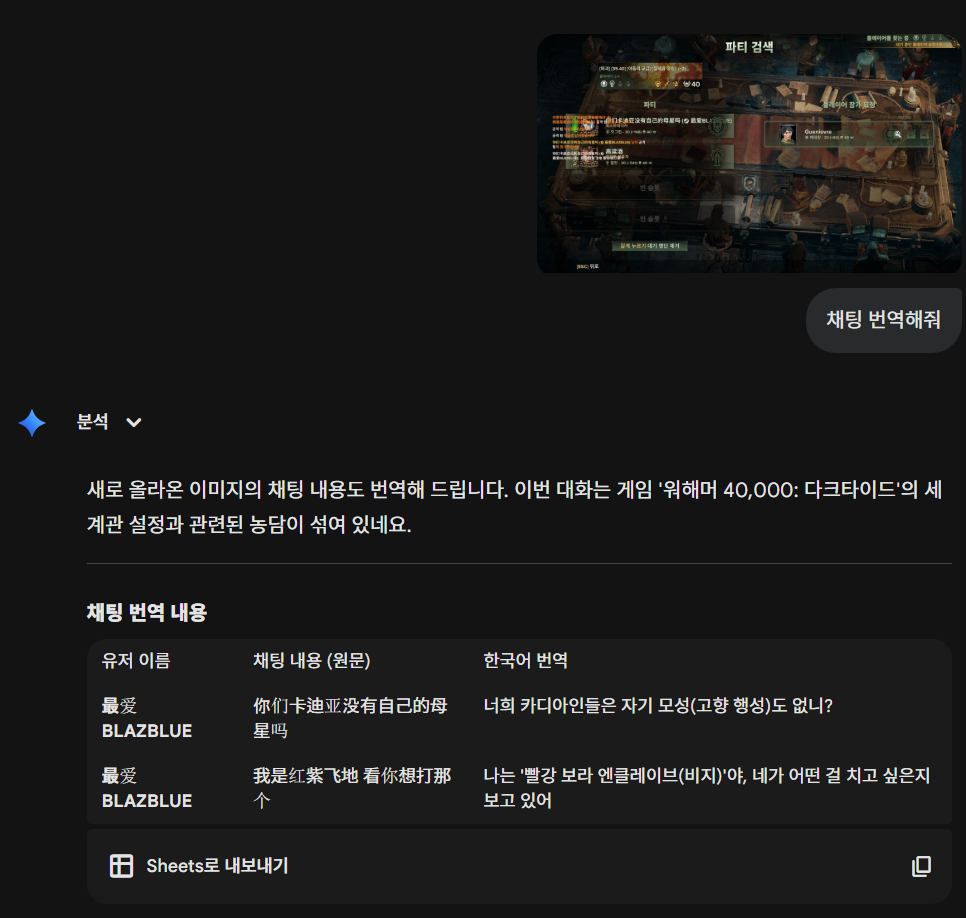Click the intro paragraph starting 새로 올라온 이미지의
Viewport: 966px width, 918px height.
click(x=514, y=506)
